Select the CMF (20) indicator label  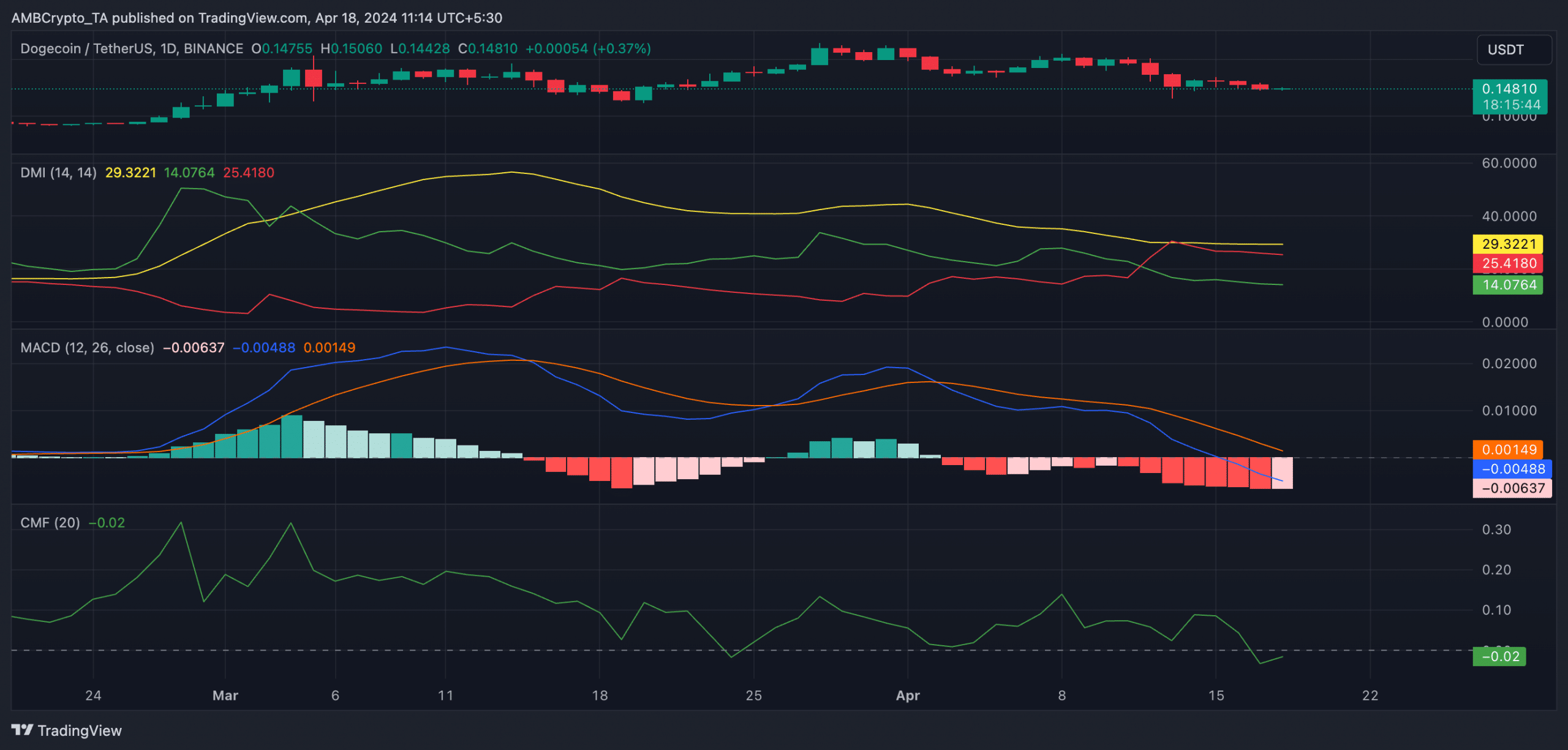click(x=50, y=523)
